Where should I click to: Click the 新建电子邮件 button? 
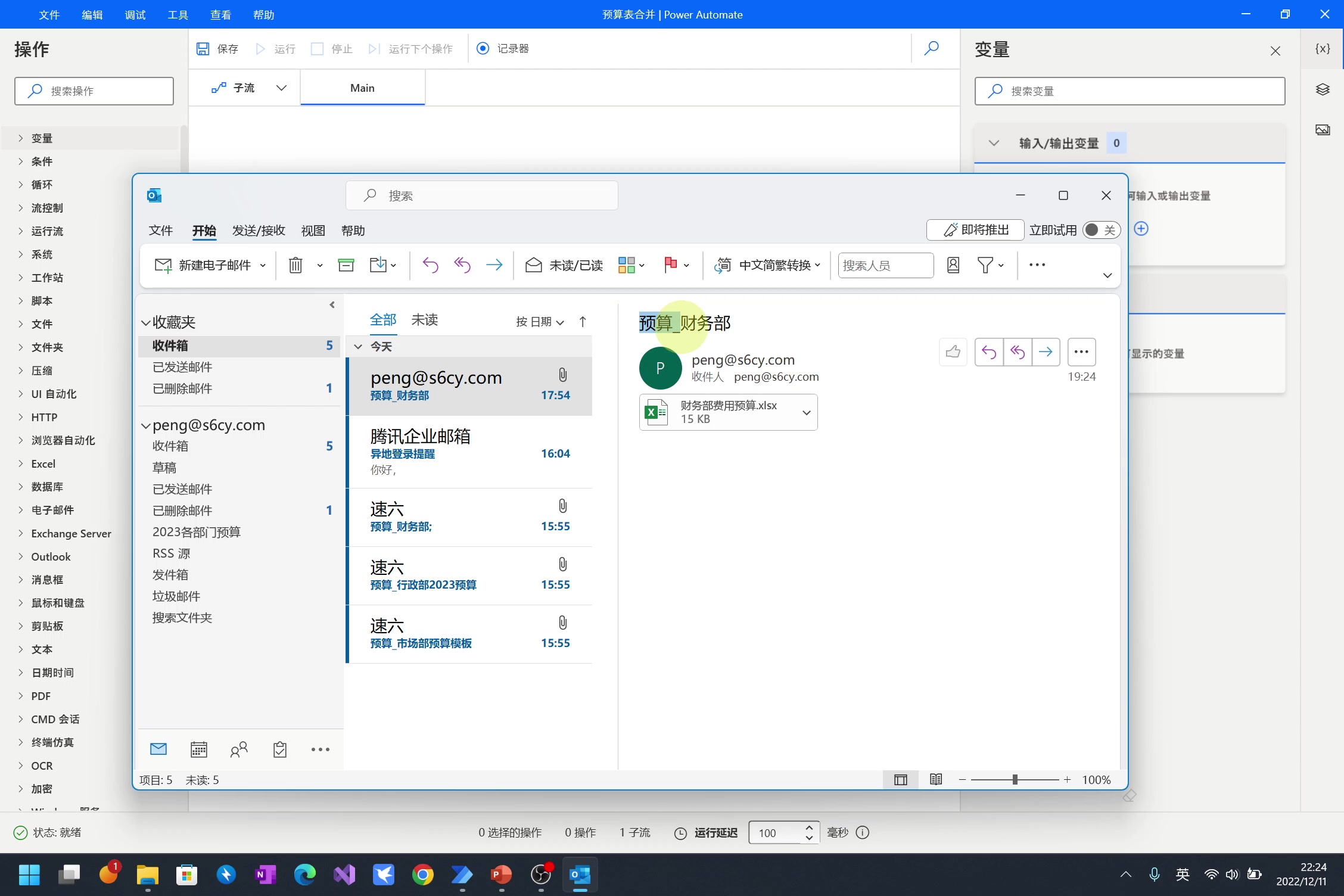[x=203, y=265]
